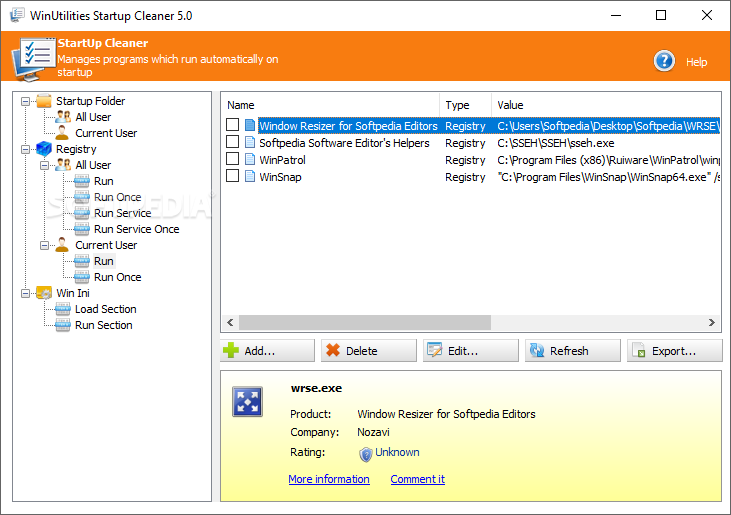Image resolution: width=731 pixels, height=515 pixels.
Task: Click the Add... button
Action: pyautogui.click(x=268, y=350)
